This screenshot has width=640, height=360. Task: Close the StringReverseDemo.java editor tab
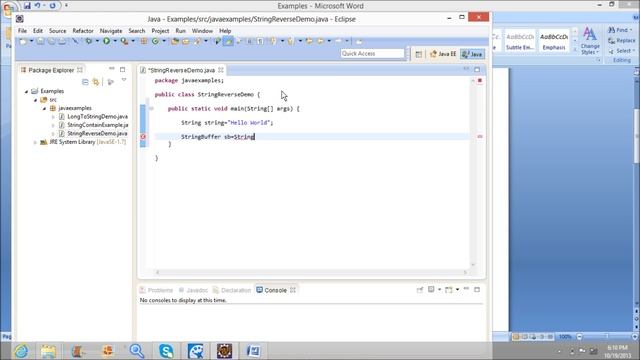click(221, 70)
